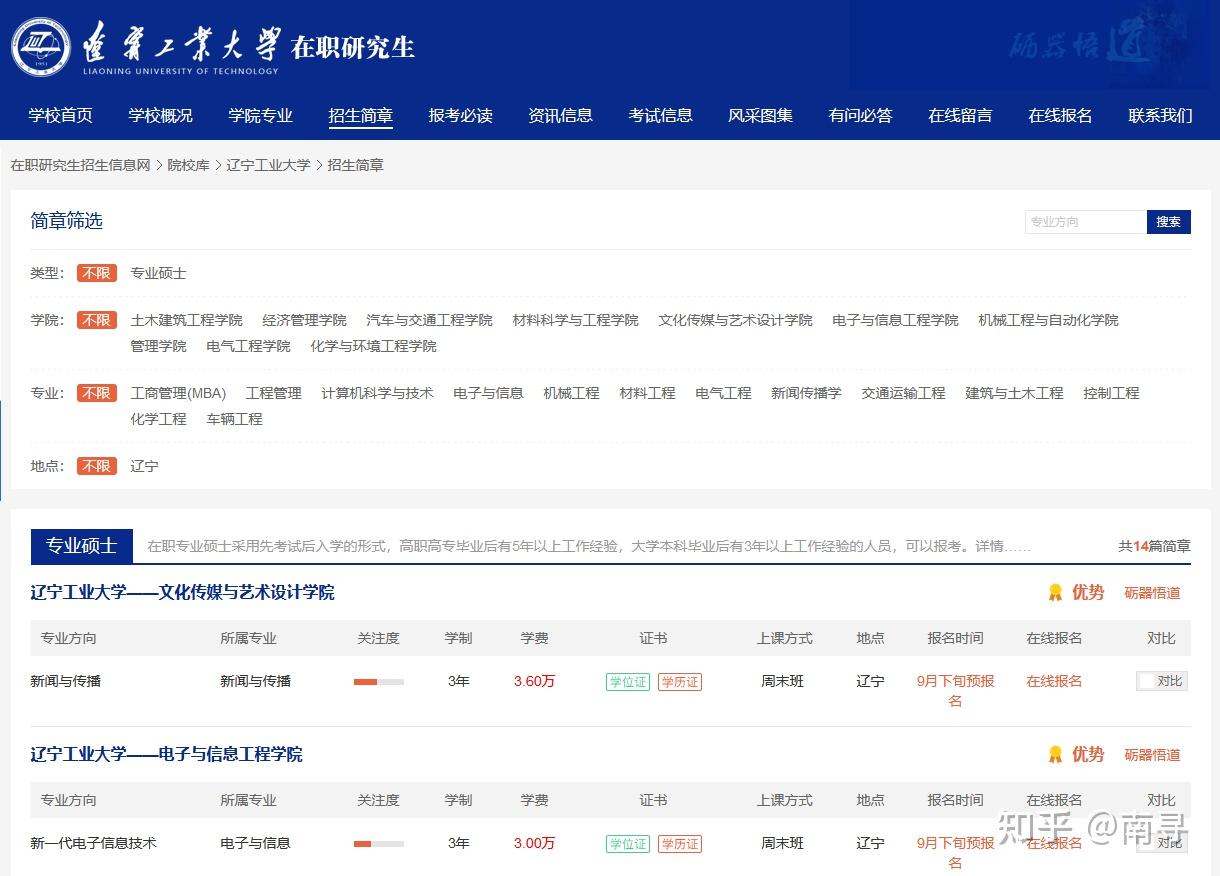Open 有问必答 navigation item
1220x876 pixels.
click(861, 115)
